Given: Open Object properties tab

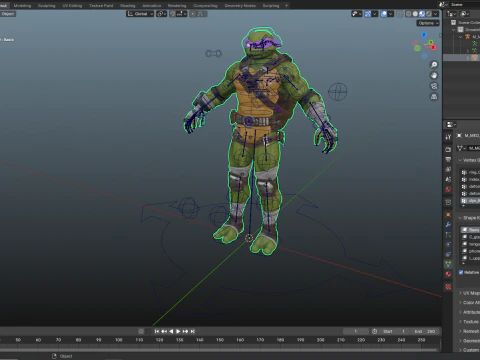Looking at the screenshot, I should (x=448, y=215).
